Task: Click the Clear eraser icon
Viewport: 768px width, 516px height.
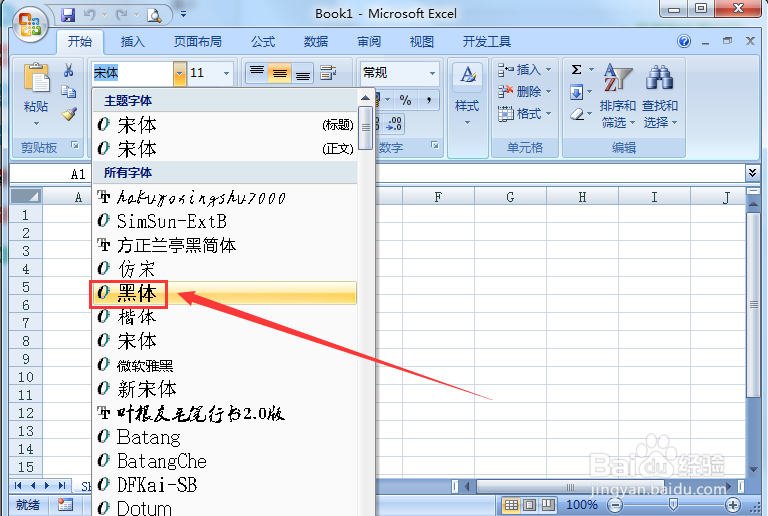Action: [577, 114]
